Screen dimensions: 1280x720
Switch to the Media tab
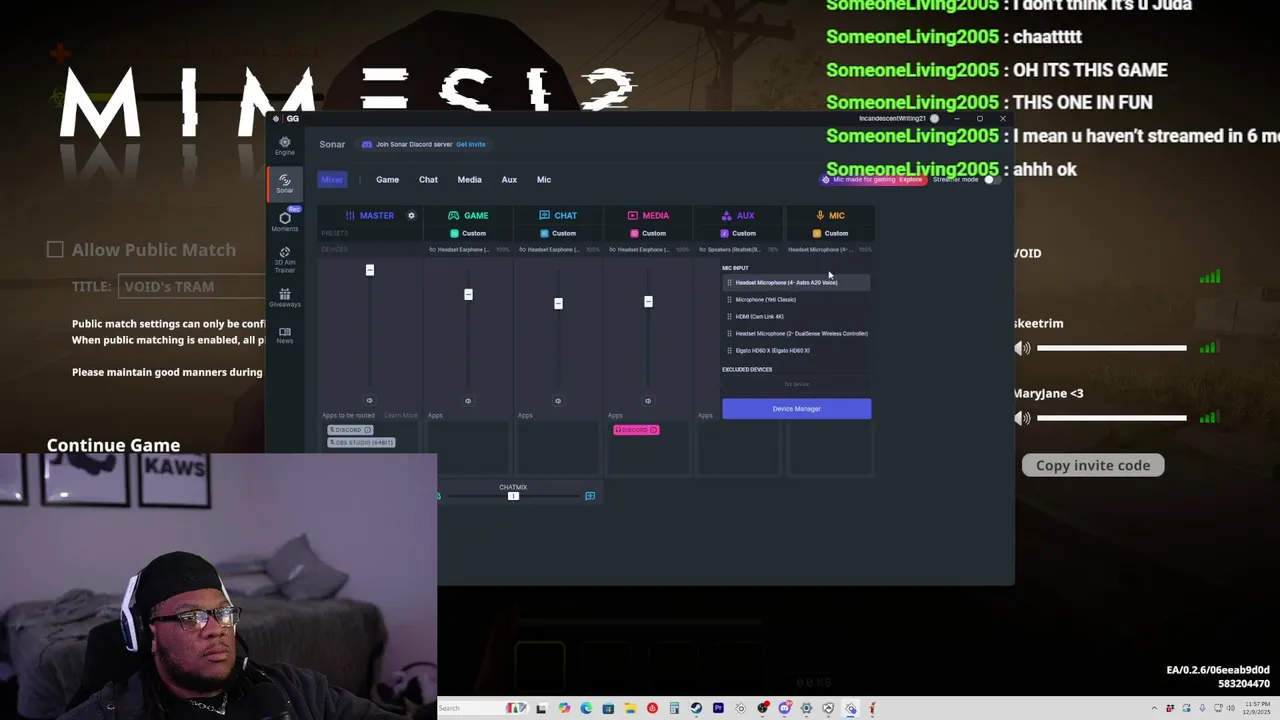click(x=469, y=180)
